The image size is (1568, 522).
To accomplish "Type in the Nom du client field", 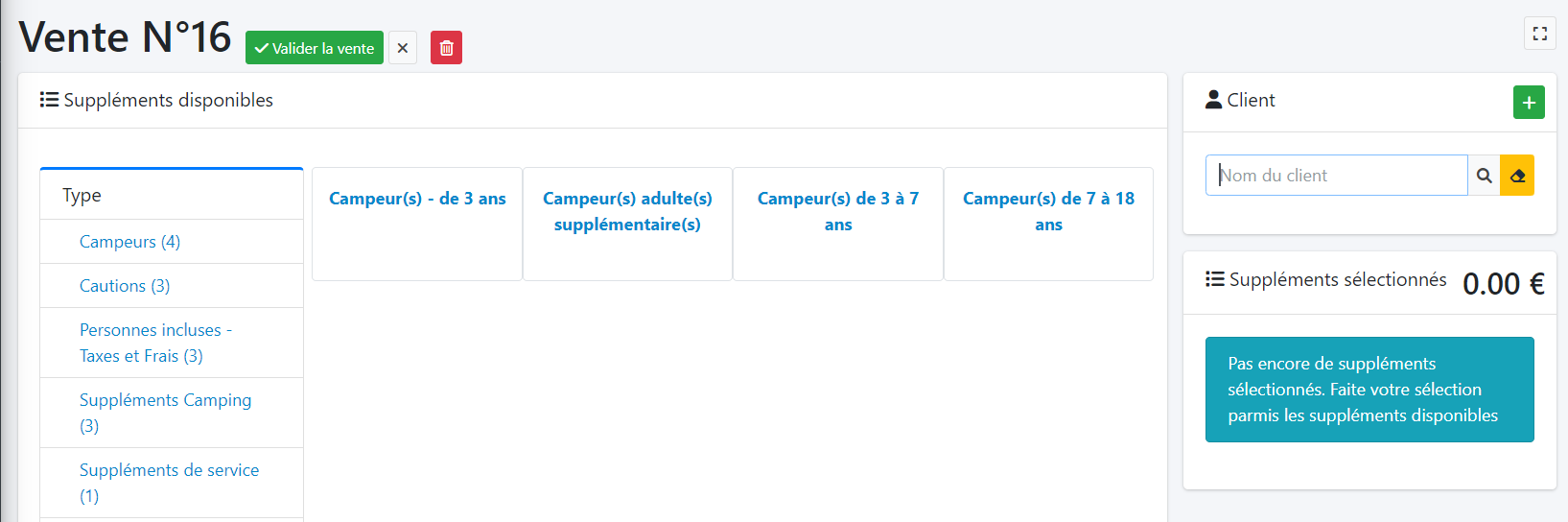I will point(1336,176).
